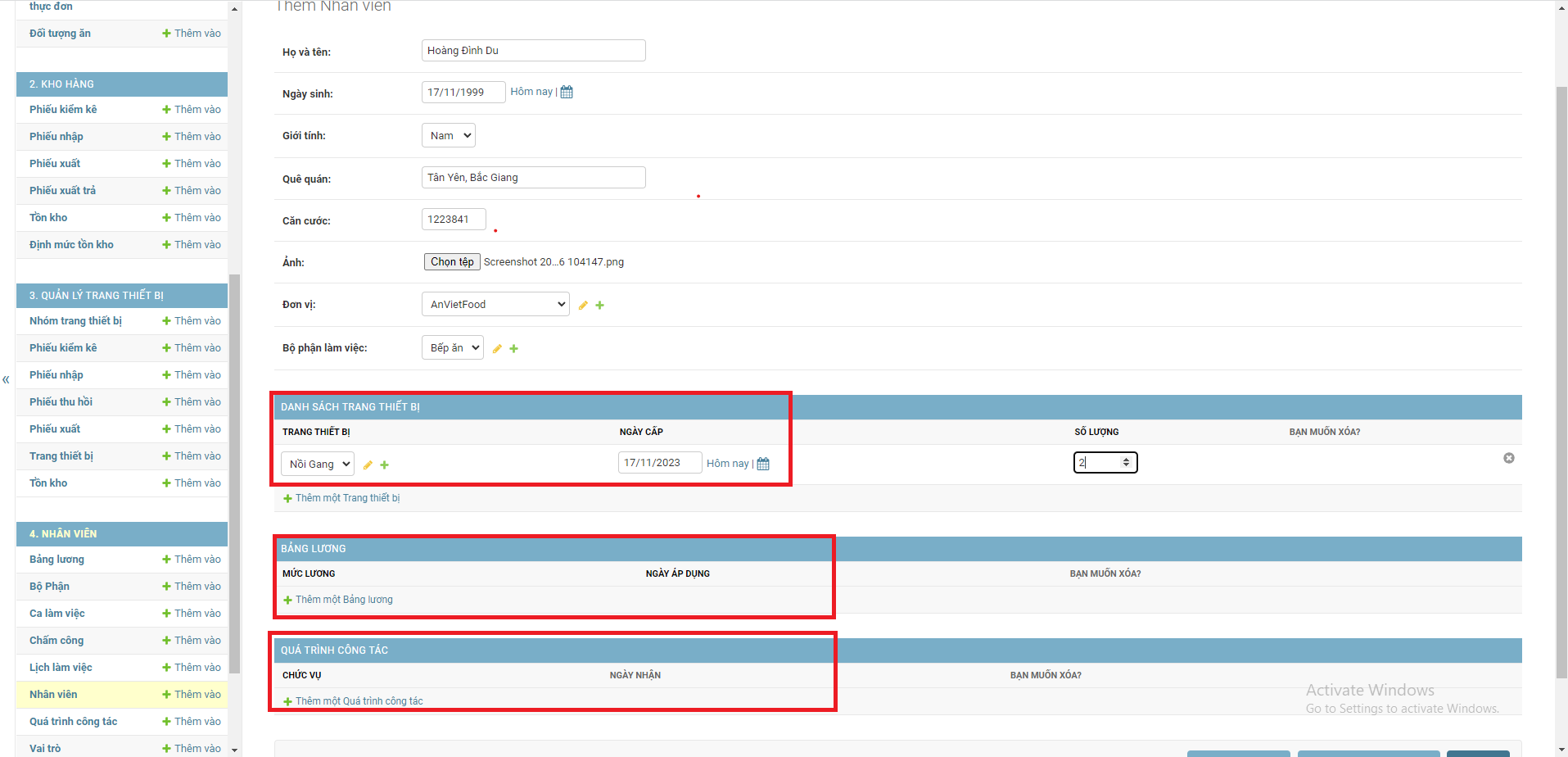The height and width of the screenshot is (757, 1568).
Task: Collapse the sidebar with the double-arrow icon
Action: (x=6, y=379)
